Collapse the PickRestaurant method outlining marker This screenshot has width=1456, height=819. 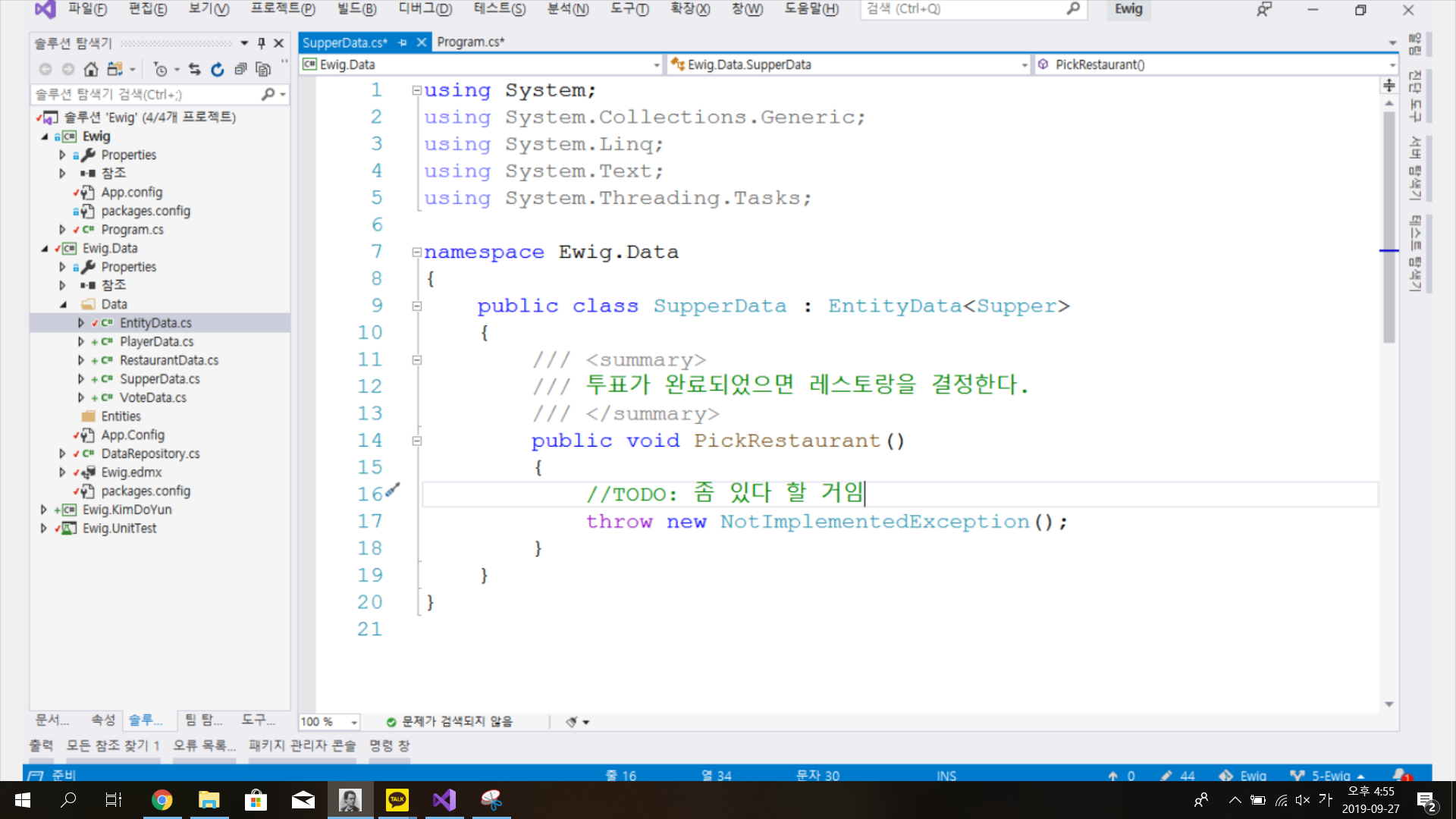point(416,441)
